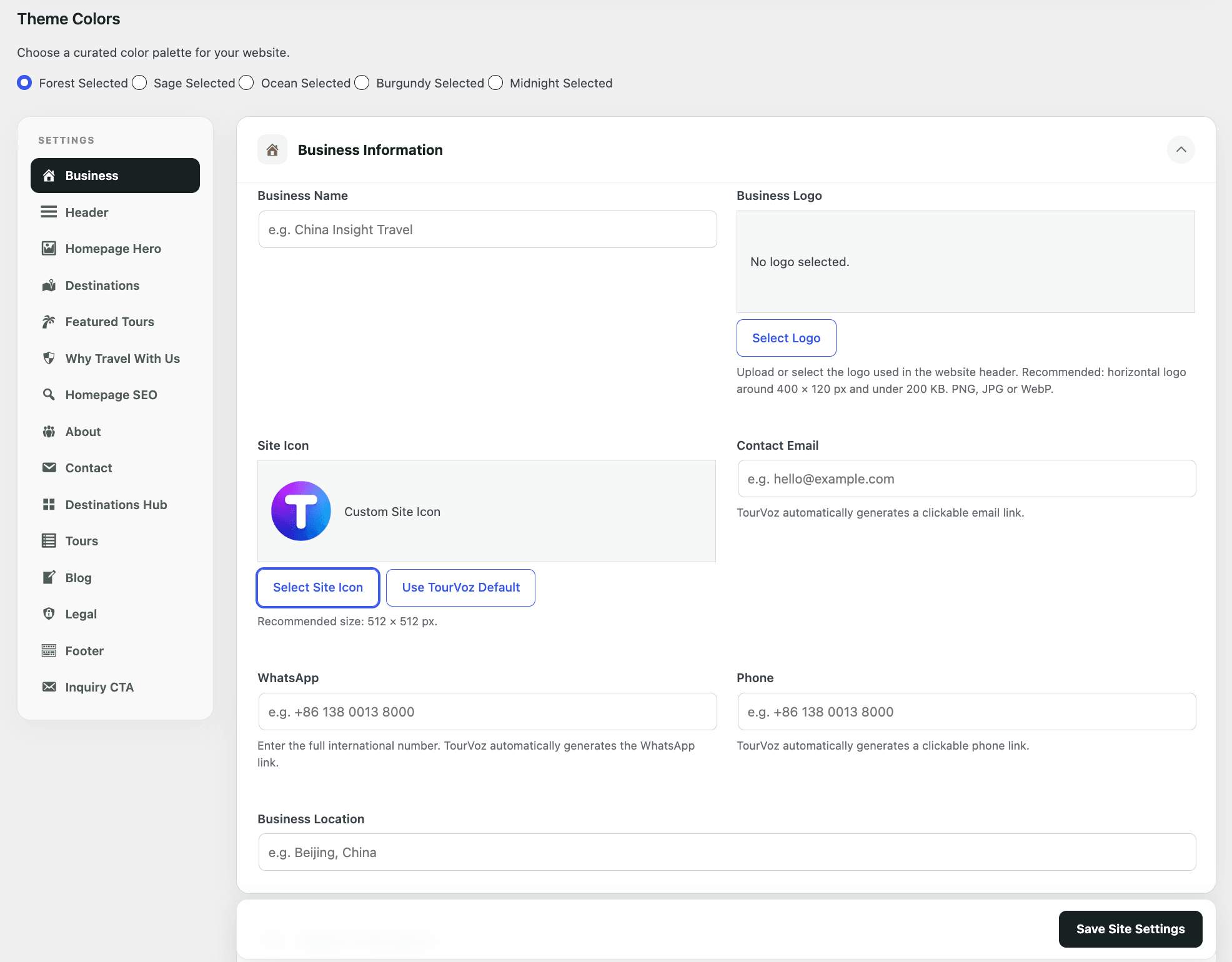Click the Business Name input field
Image resolution: width=1232 pixels, height=962 pixels.
(487, 229)
